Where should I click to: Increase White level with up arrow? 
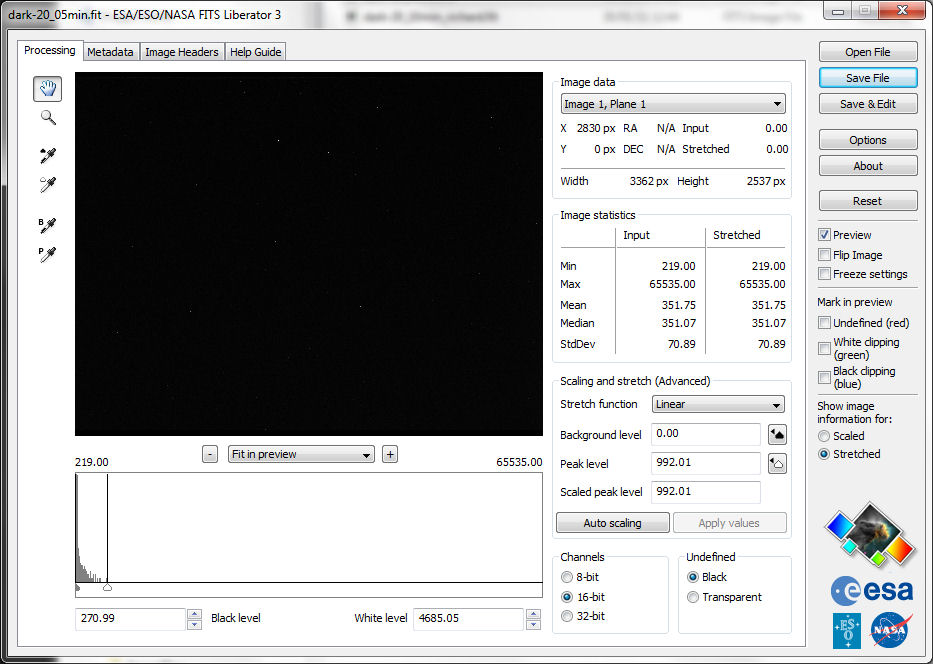533,613
